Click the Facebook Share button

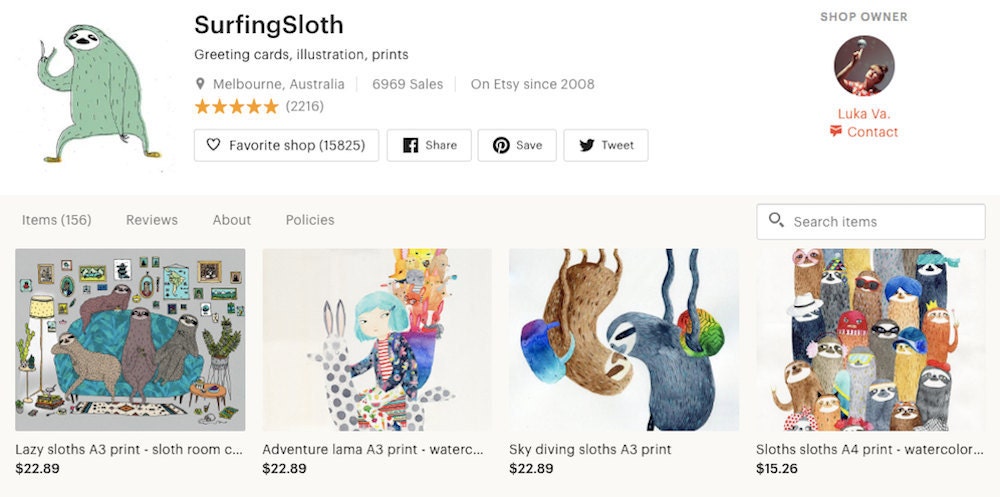point(429,145)
